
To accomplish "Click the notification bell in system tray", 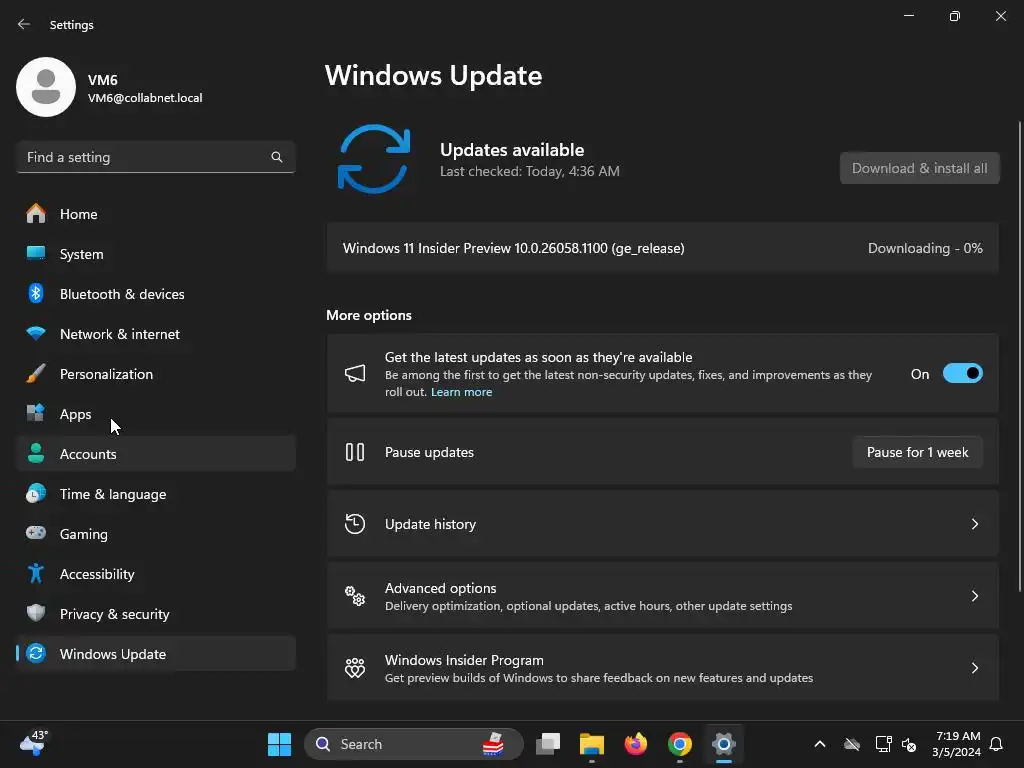I will tap(996, 744).
